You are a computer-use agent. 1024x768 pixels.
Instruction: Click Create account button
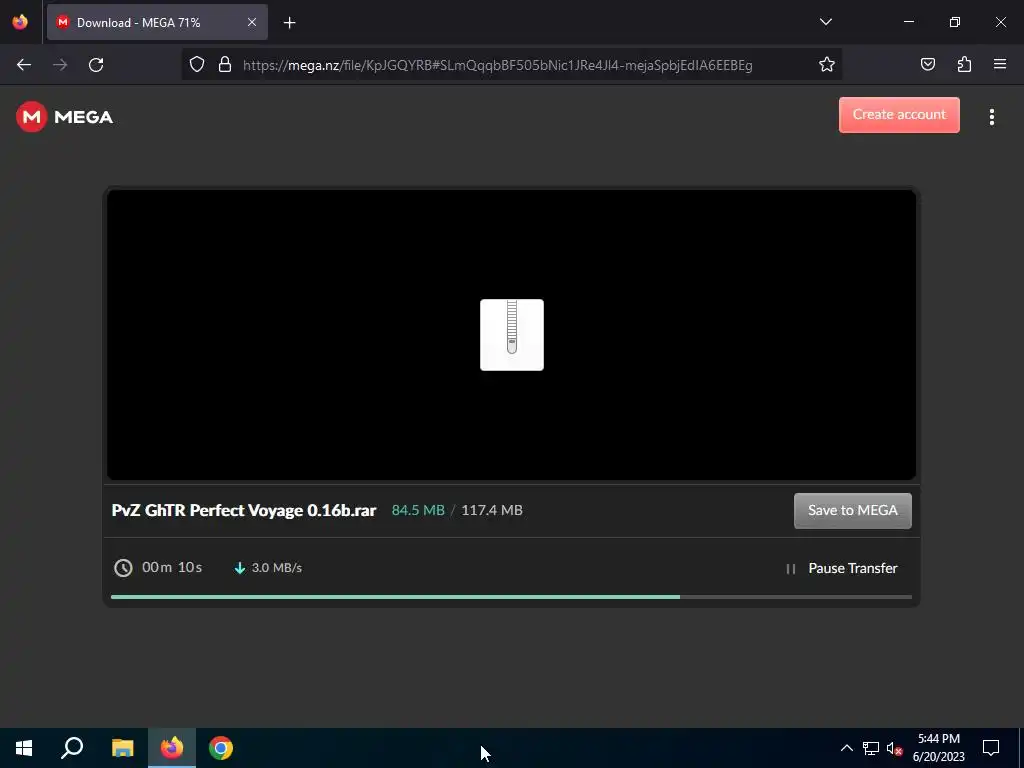pyautogui.click(x=899, y=115)
